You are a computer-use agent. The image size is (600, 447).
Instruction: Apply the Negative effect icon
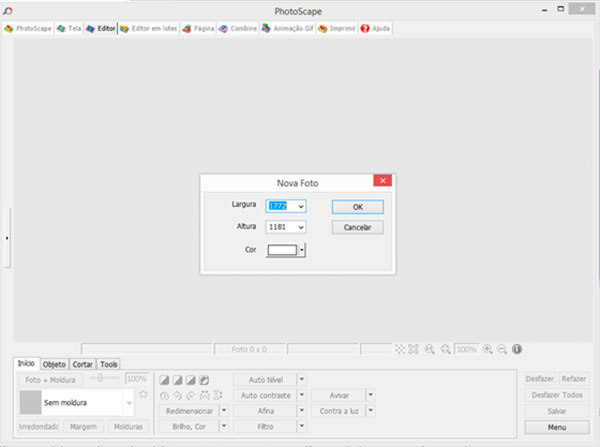[204, 380]
